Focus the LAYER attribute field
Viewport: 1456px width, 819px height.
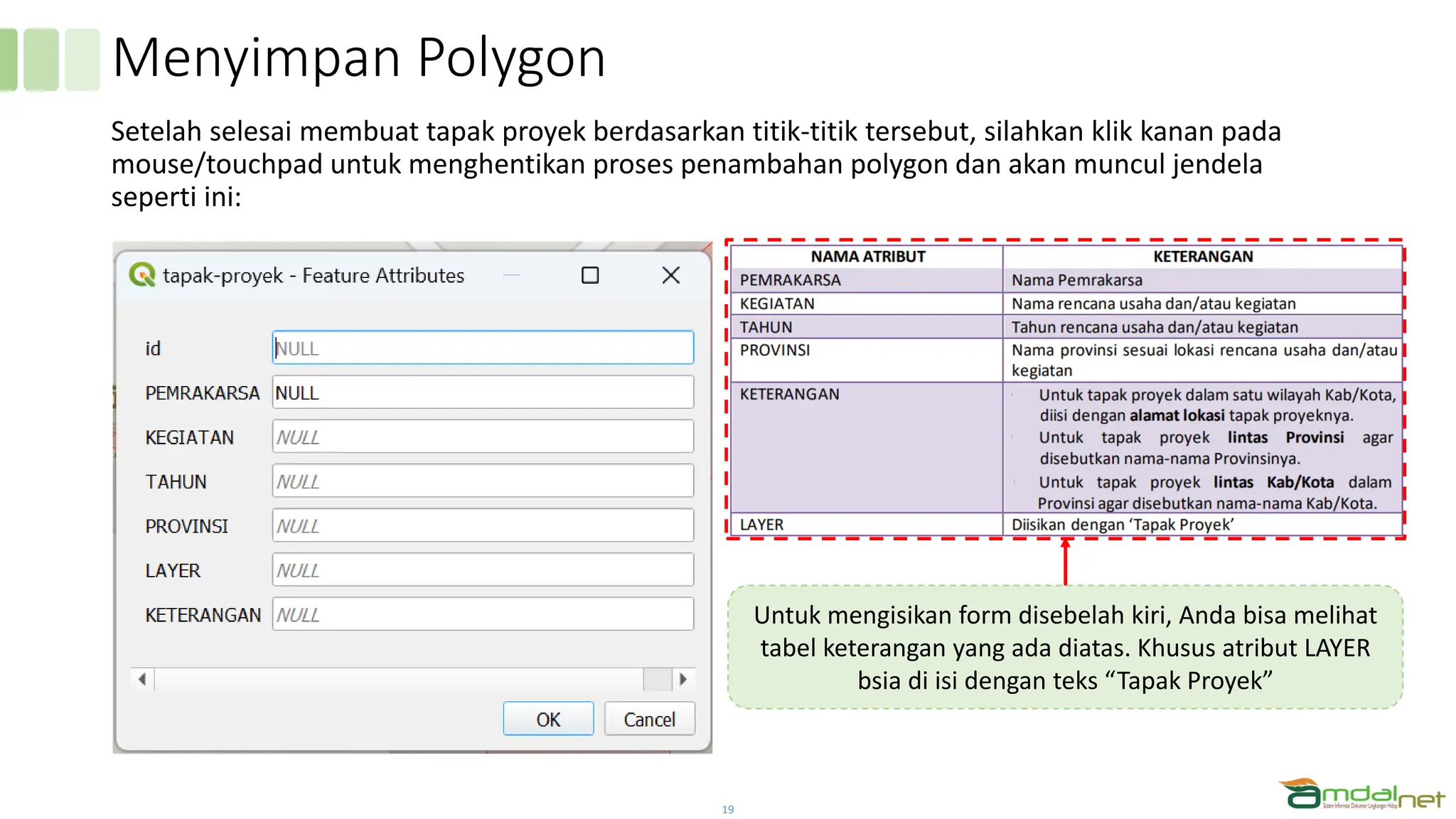click(482, 570)
